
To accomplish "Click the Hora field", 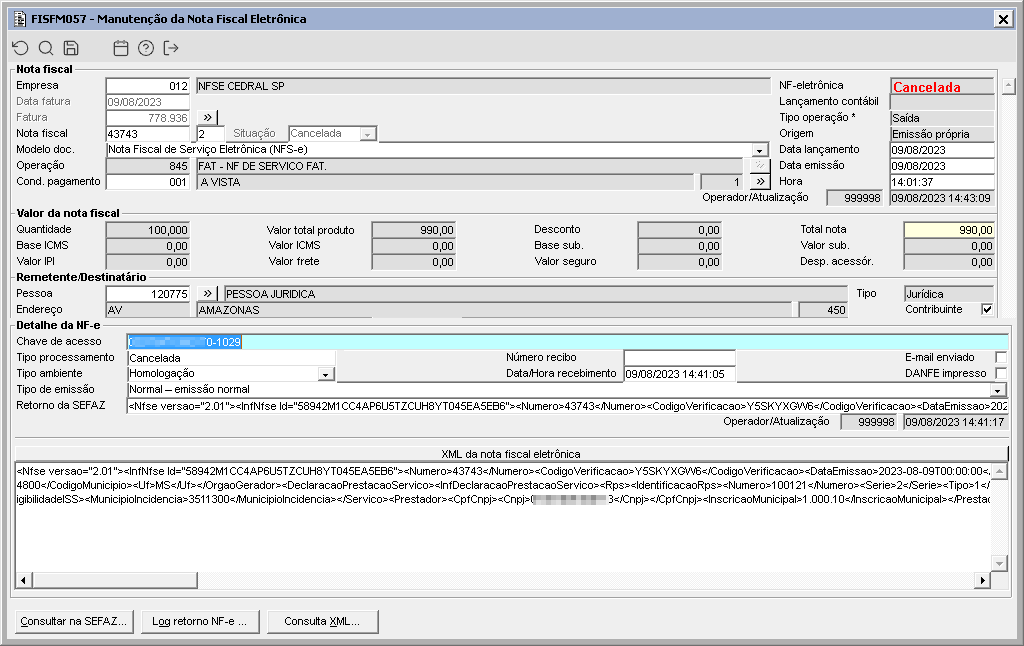I will (x=942, y=182).
